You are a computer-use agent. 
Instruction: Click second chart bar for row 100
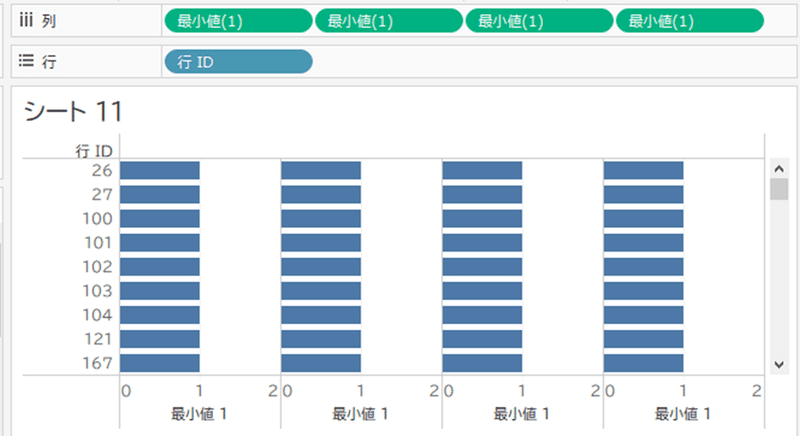coord(321,218)
